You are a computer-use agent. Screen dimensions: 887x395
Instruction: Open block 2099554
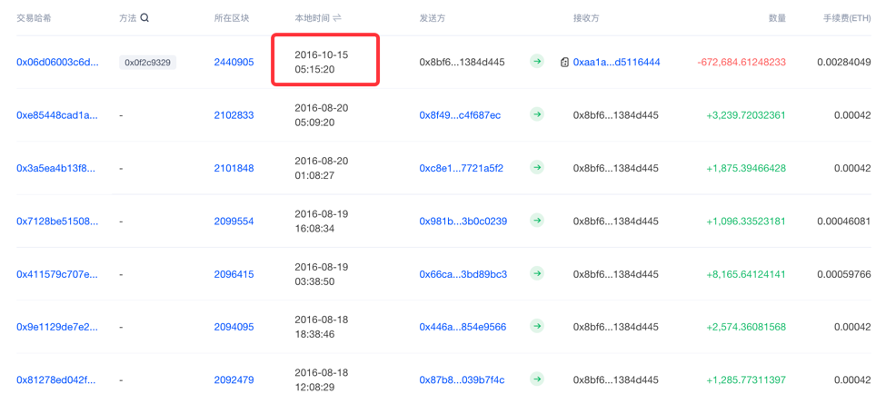[234, 221]
